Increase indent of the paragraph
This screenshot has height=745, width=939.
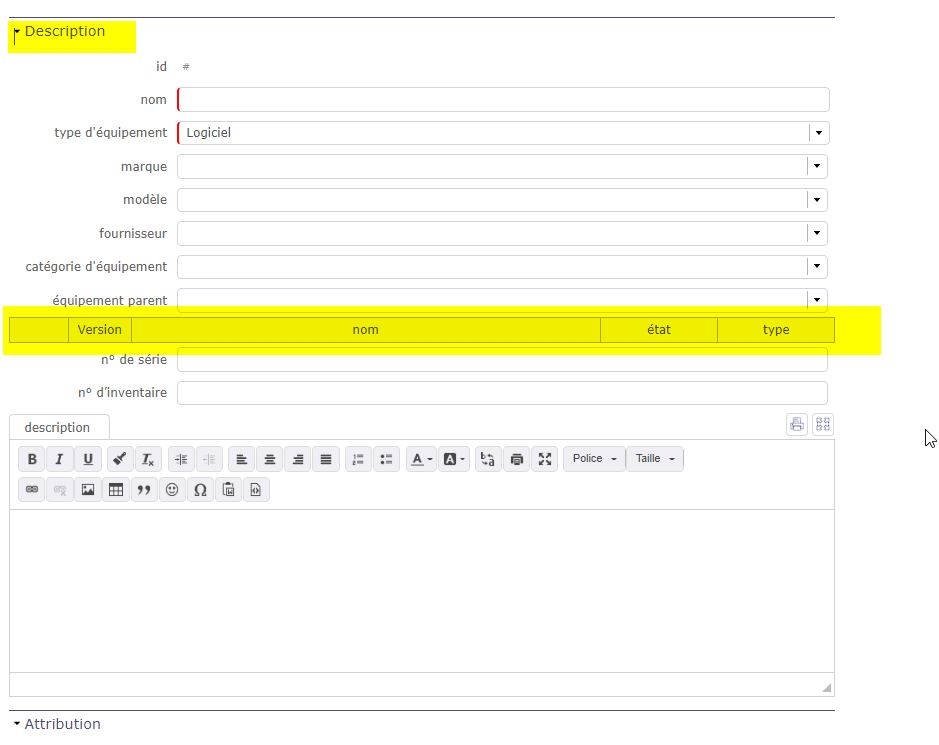click(x=181, y=459)
